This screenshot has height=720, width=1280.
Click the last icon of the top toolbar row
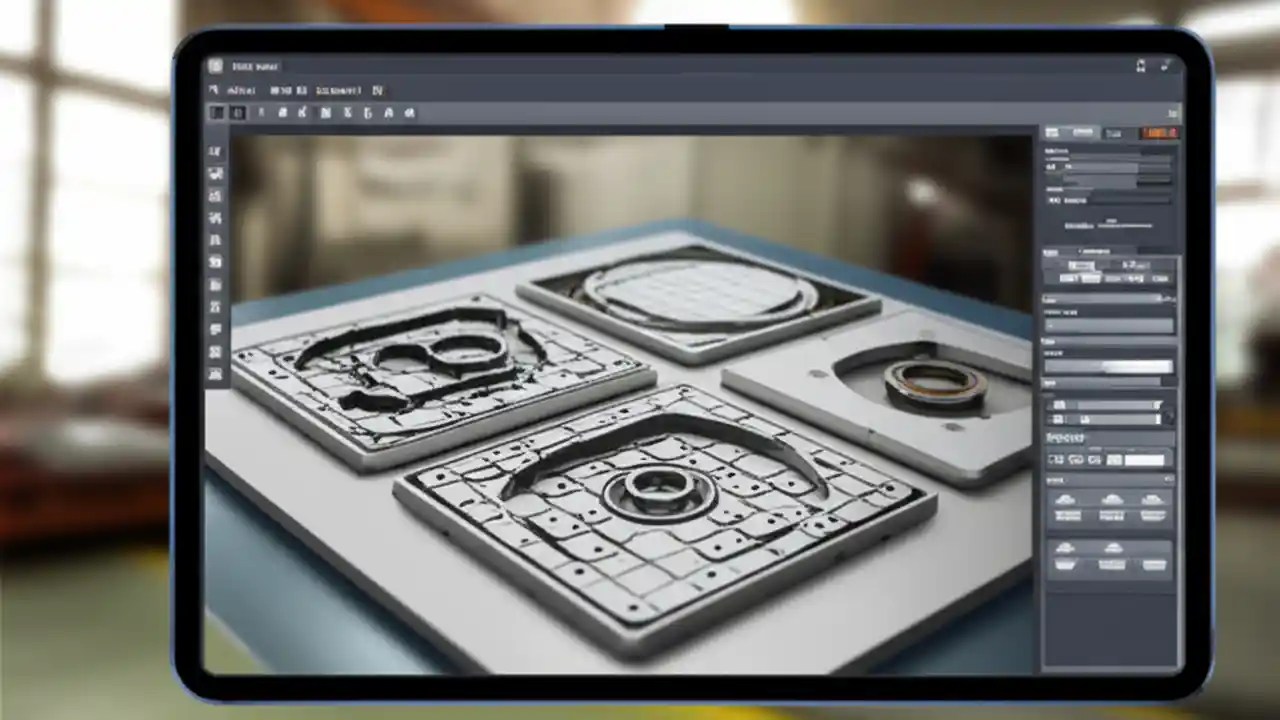(410, 112)
